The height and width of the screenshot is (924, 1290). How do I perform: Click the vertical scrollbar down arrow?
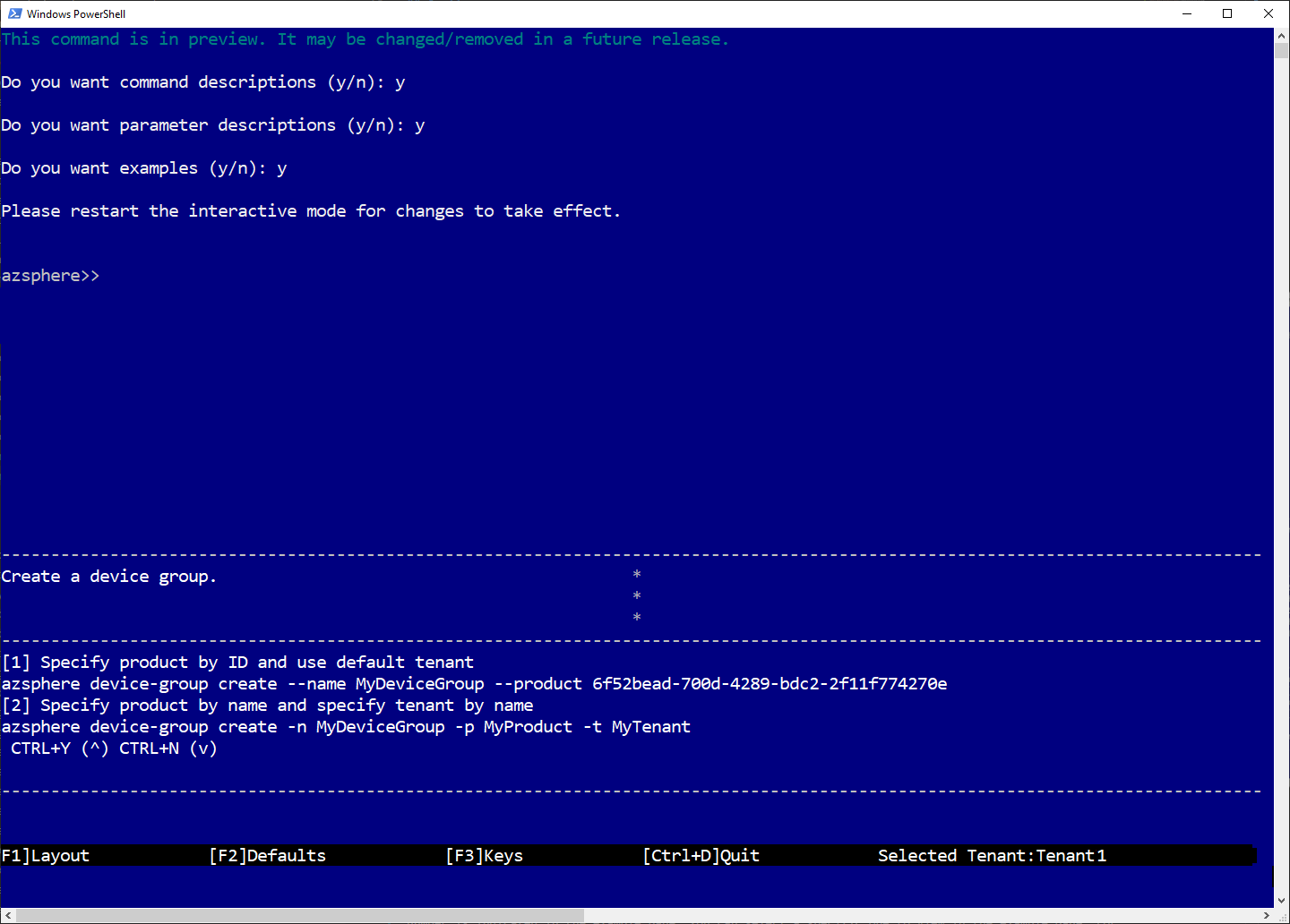pos(1283,898)
